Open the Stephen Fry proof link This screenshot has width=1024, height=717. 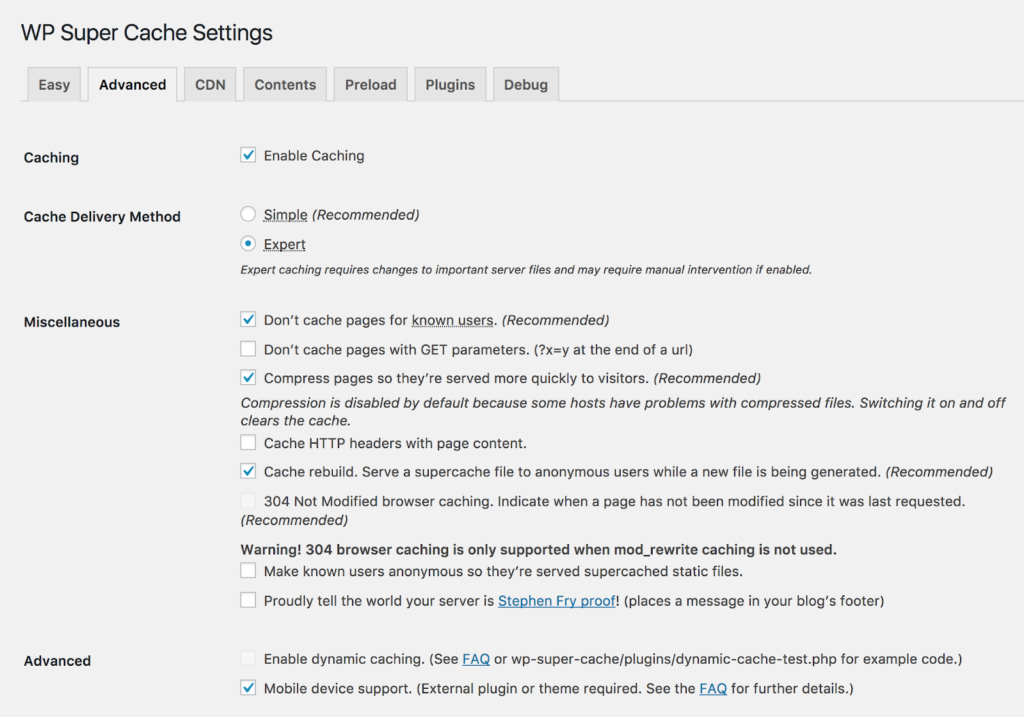(556, 601)
